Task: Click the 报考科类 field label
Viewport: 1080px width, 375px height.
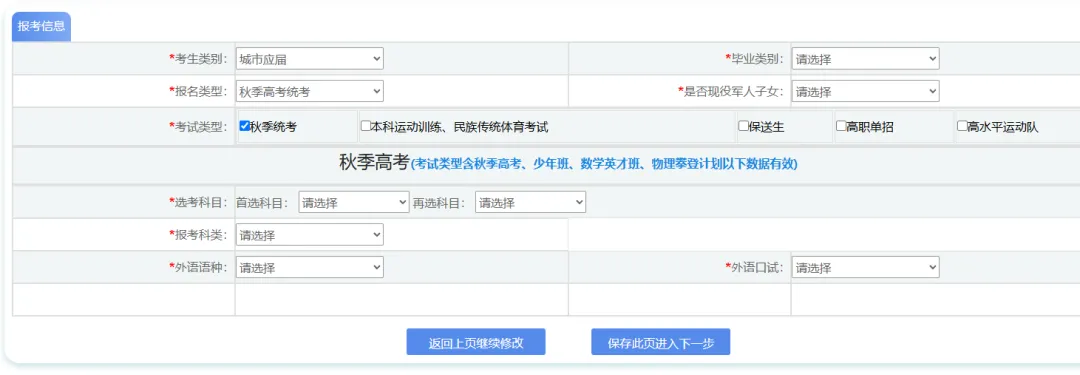Action: [198, 235]
